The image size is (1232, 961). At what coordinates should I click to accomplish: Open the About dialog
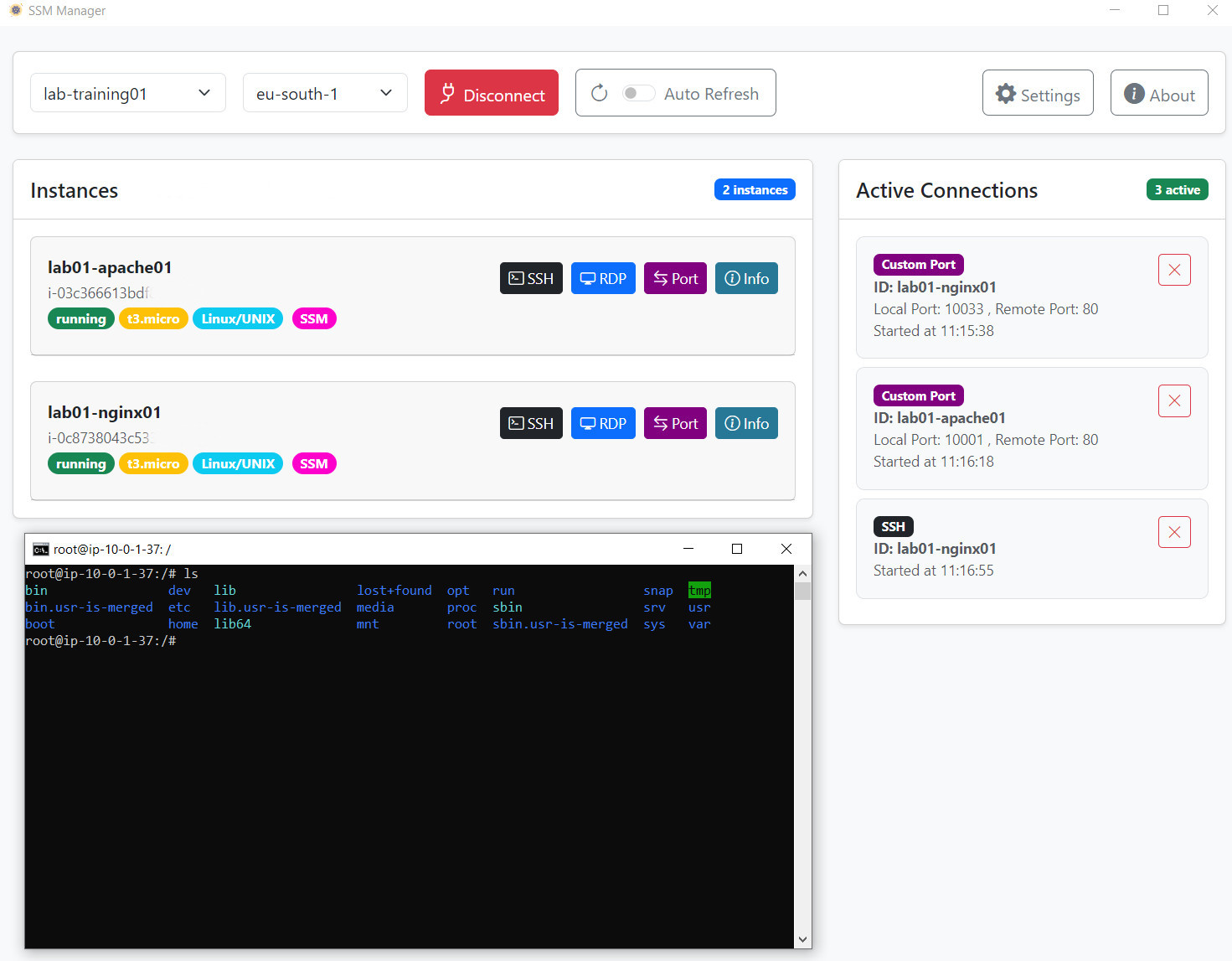(1159, 93)
